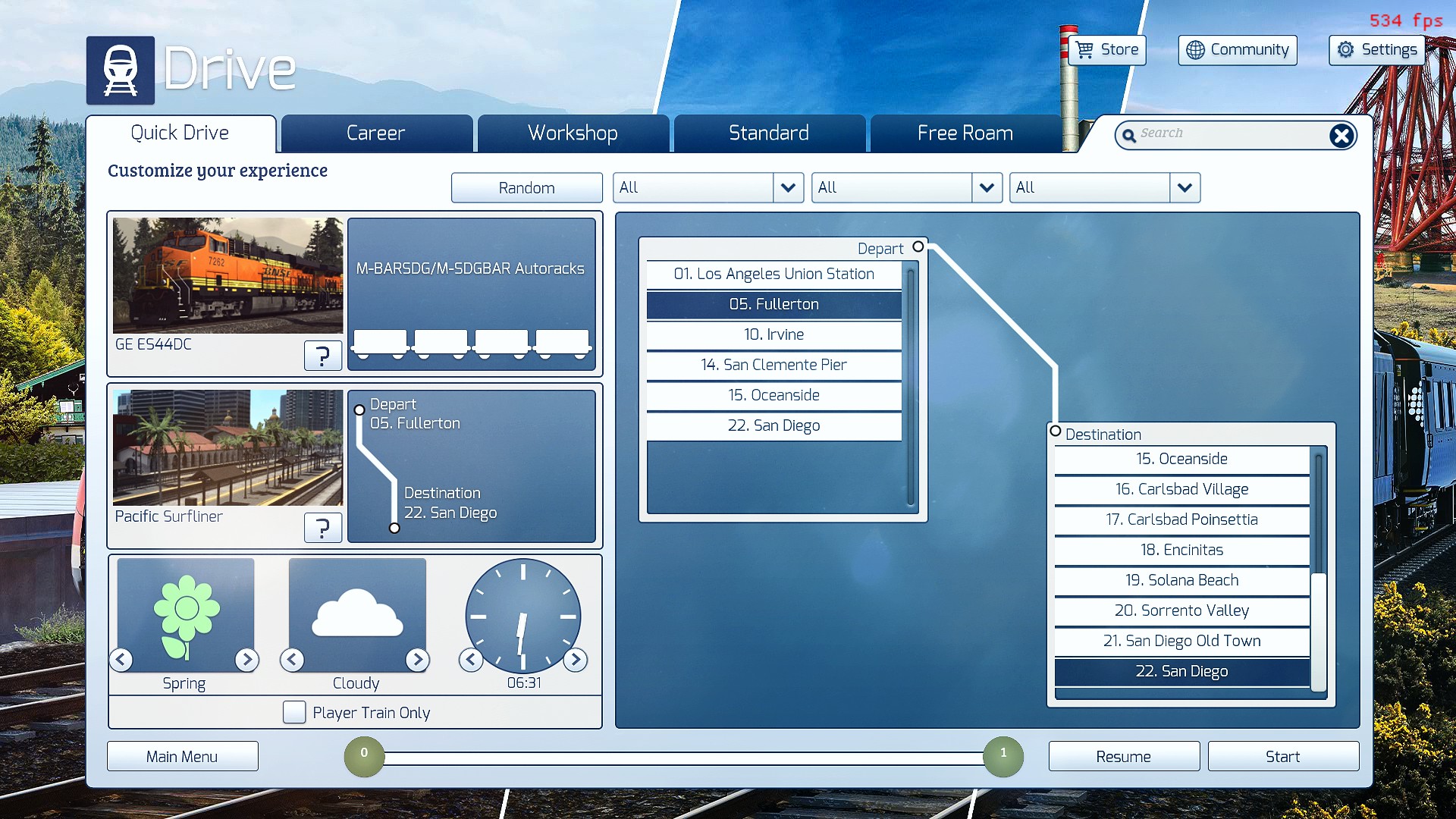Viewport: 1456px width, 819px height.
Task: Click next season arrow beside Spring
Action: pyautogui.click(x=246, y=660)
